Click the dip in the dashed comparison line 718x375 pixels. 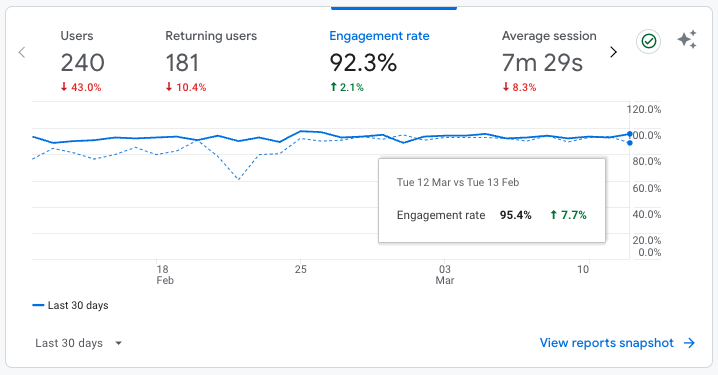239,179
